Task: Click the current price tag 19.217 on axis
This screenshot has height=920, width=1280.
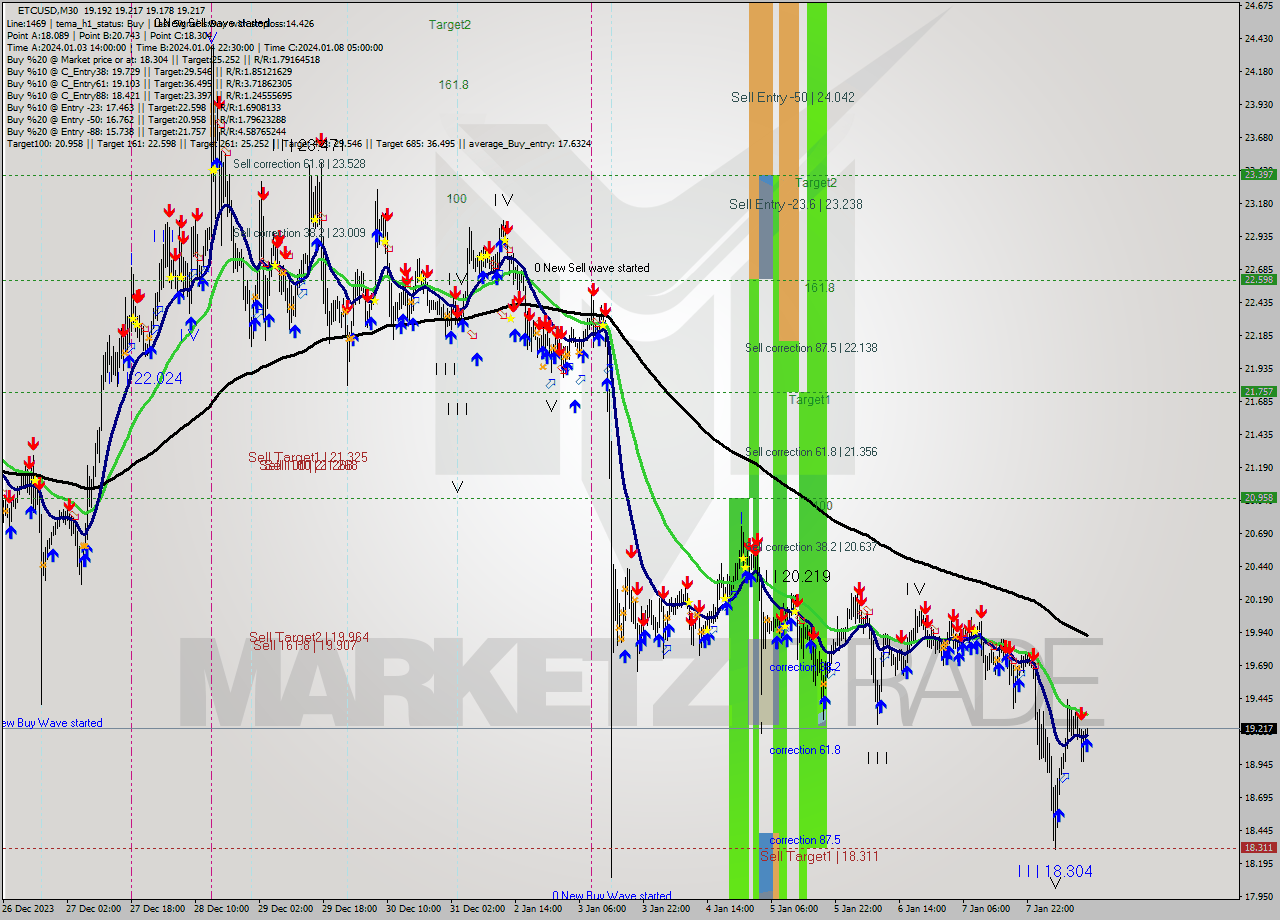Action: [1258, 729]
